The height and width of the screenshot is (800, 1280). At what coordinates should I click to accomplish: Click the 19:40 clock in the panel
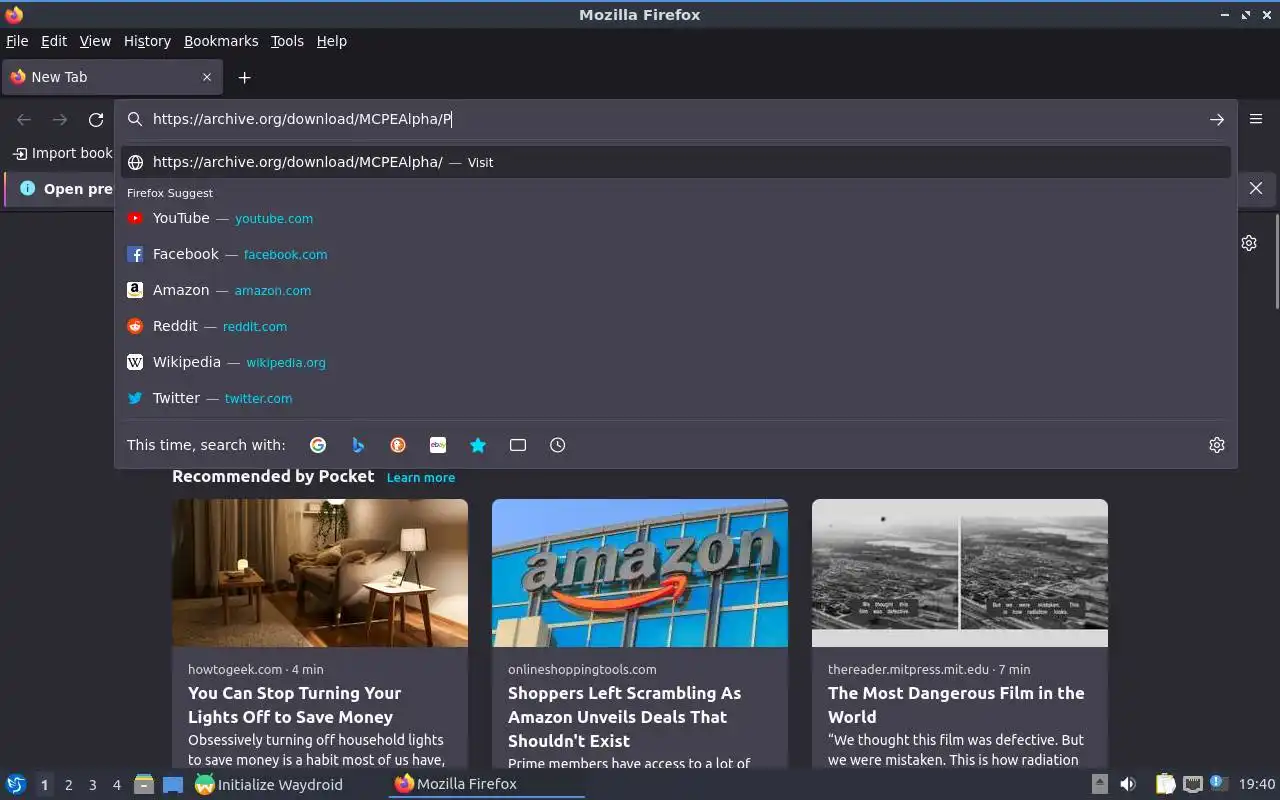1257,784
